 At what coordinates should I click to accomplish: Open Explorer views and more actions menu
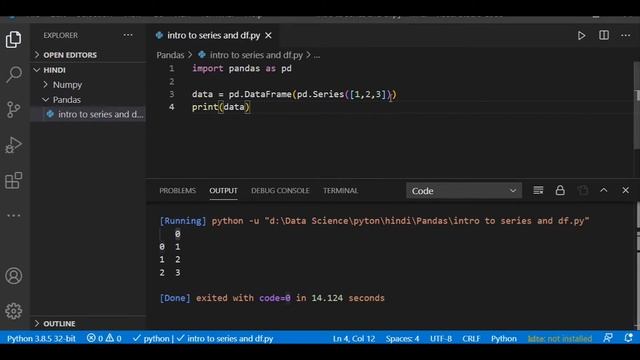coord(128,36)
